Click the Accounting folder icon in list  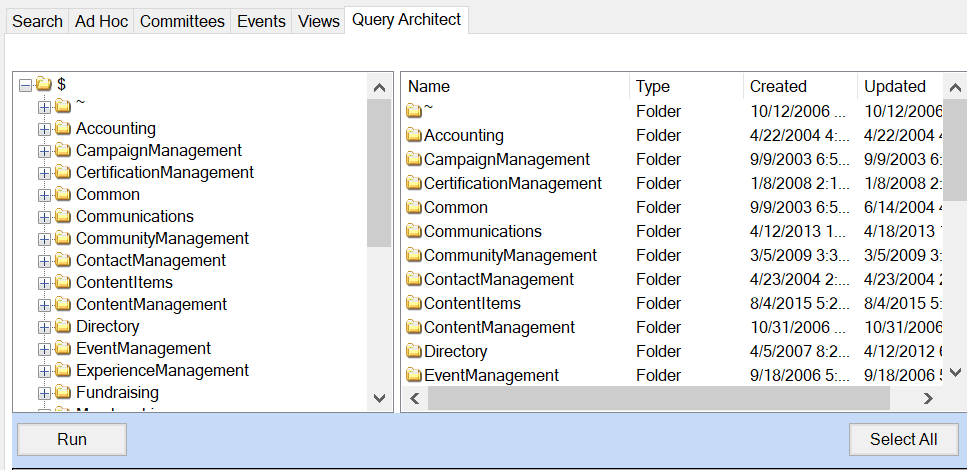pyautogui.click(x=414, y=135)
